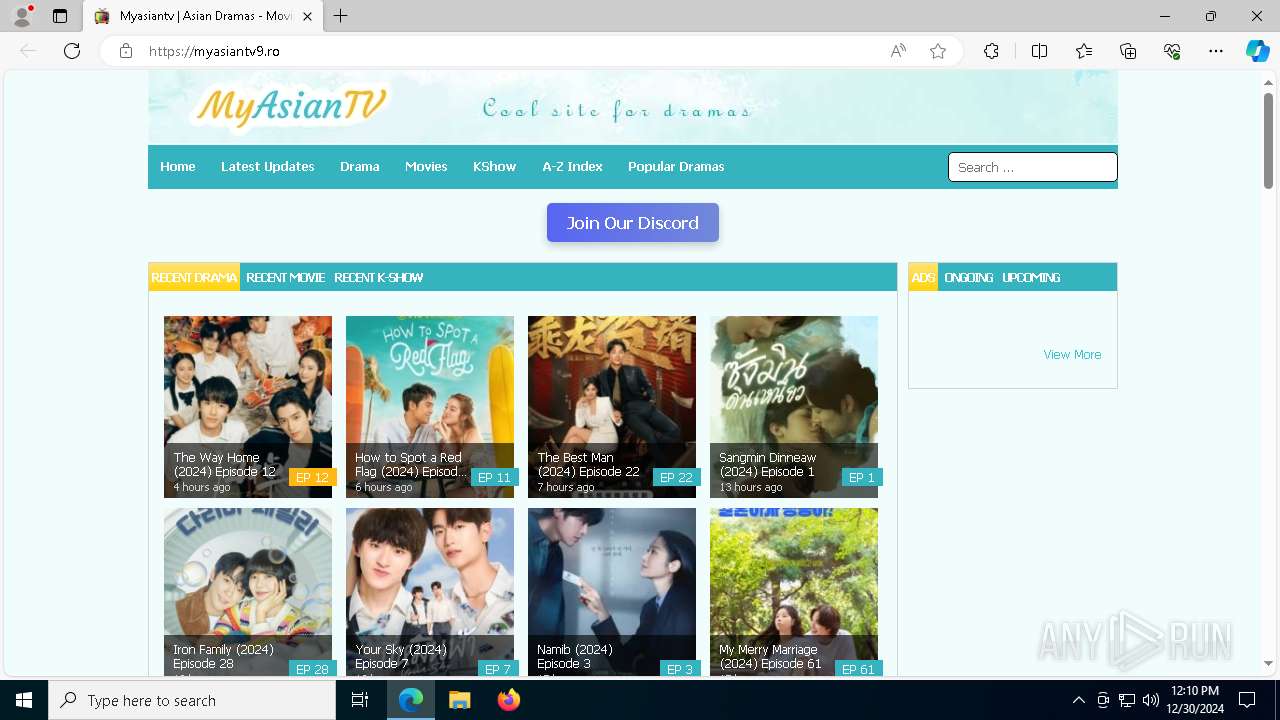Open Sangmin Dinneaw Episode 1 thumbnail
Viewport: 1280px width, 720px height.
point(794,407)
